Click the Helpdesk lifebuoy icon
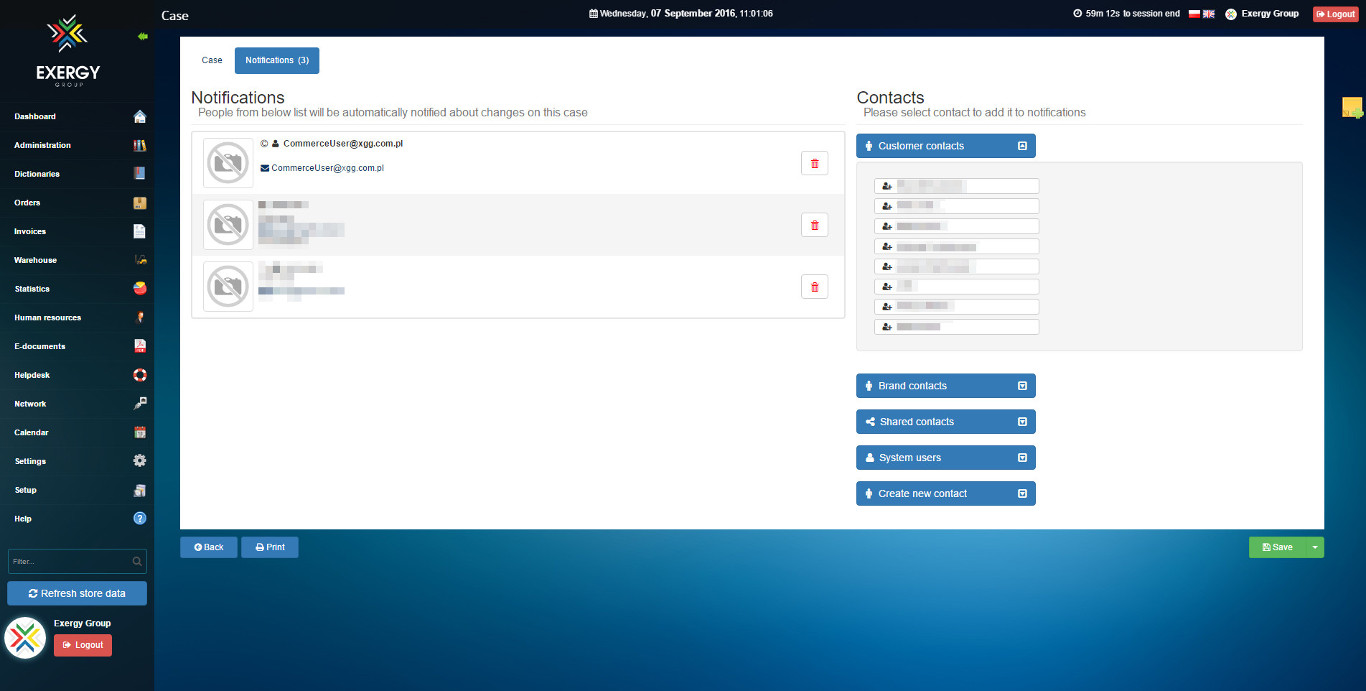Screen dimensions: 1366x691 coord(140,375)
